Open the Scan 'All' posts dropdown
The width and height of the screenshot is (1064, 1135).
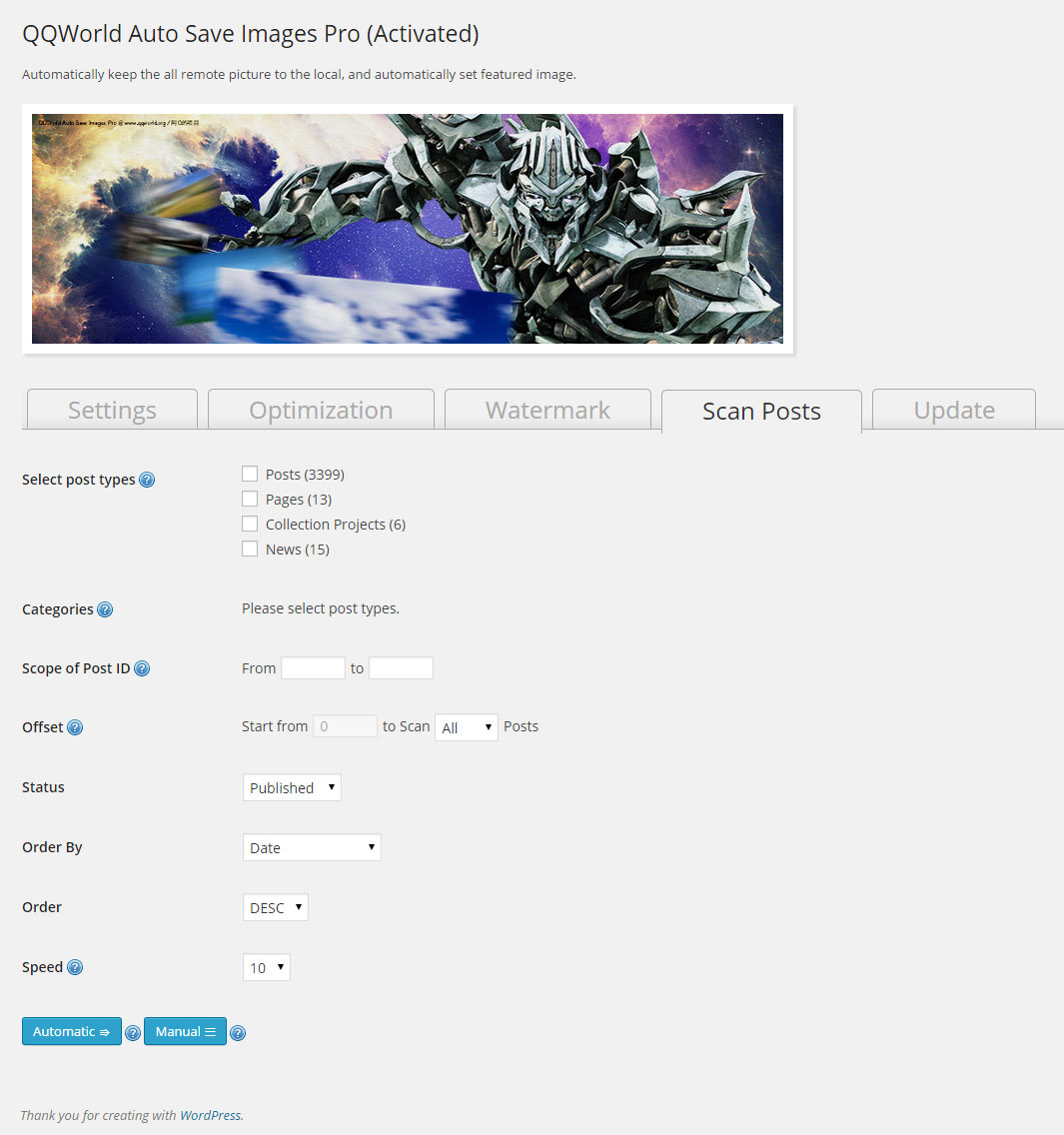[467, 727]
